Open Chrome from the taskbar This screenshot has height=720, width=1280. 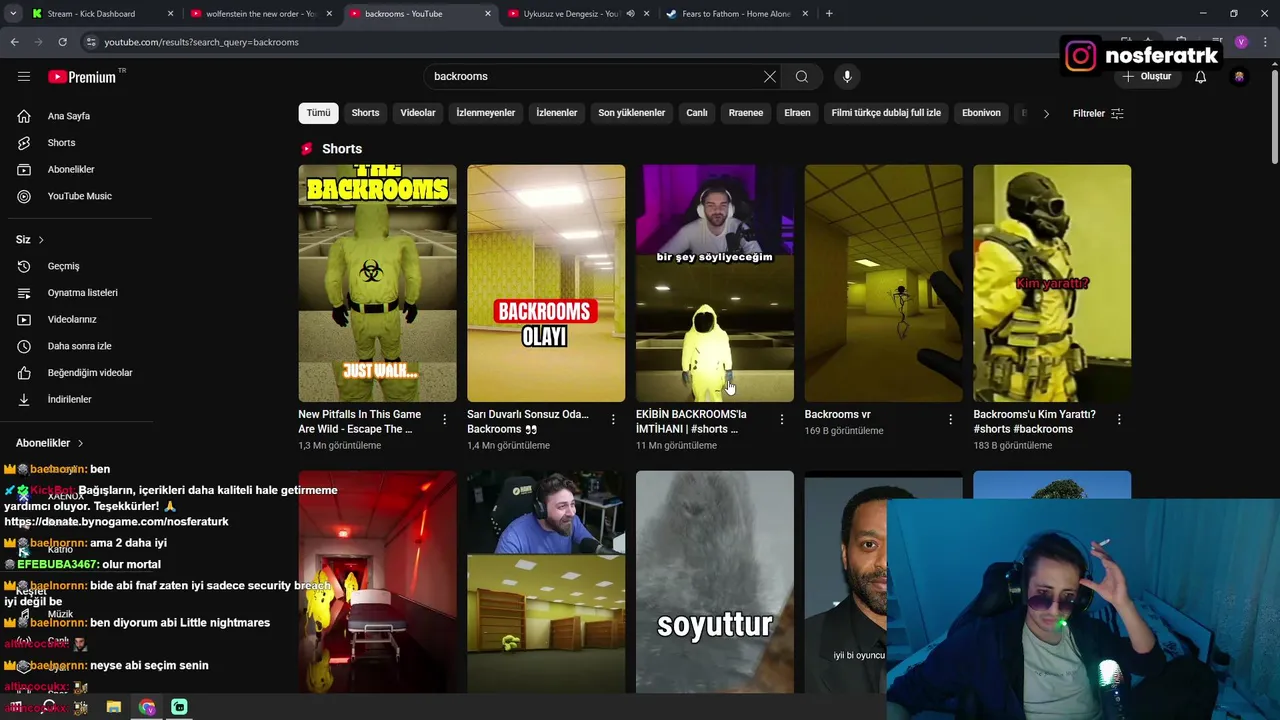tap(147, 707)
